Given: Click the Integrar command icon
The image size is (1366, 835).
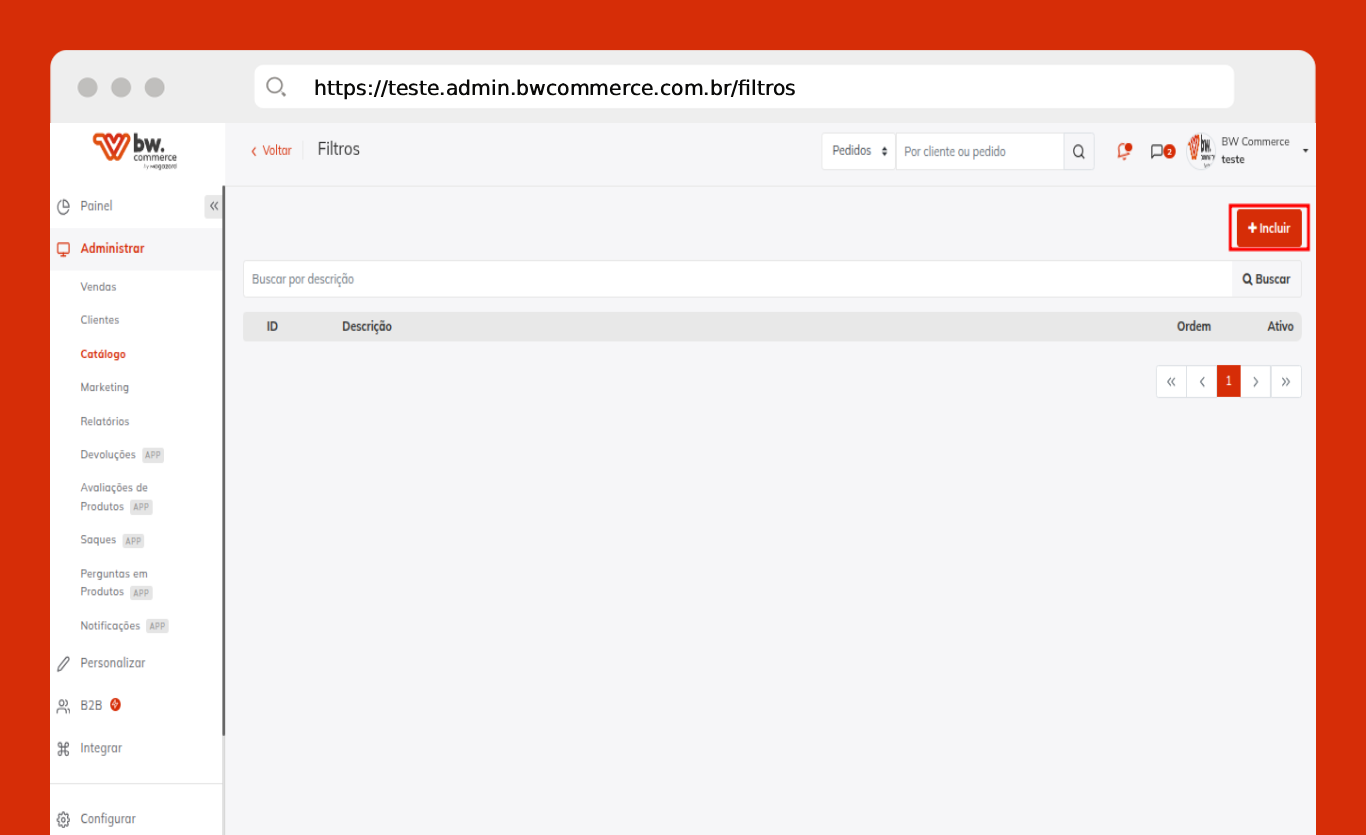Looking at the screenshot, I should tap(63, 749).
